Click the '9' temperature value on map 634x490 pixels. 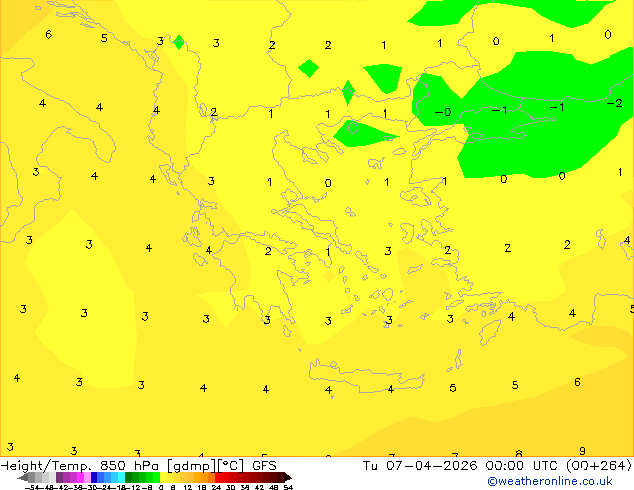(582, 451)
